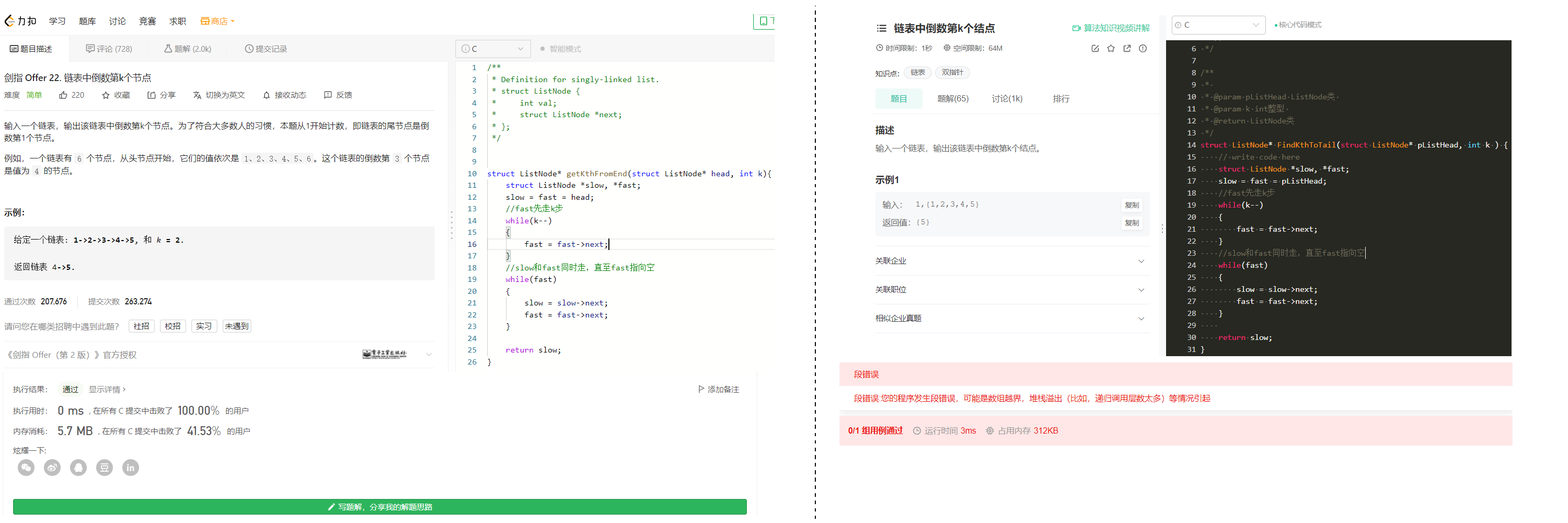This screenshot has width=1568, height=523.
Task: Switch to the 讨论(1k) tab
Action: click(1007, 99)
